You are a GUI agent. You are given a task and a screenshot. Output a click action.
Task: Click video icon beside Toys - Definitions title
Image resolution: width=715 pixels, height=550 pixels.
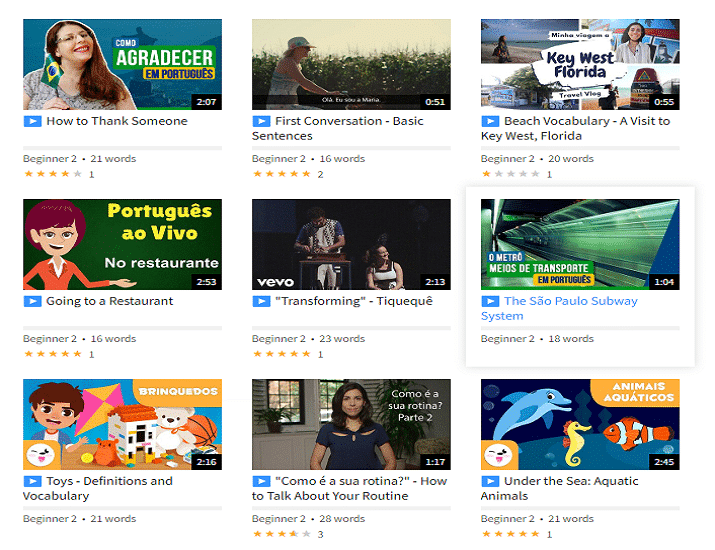32,481
